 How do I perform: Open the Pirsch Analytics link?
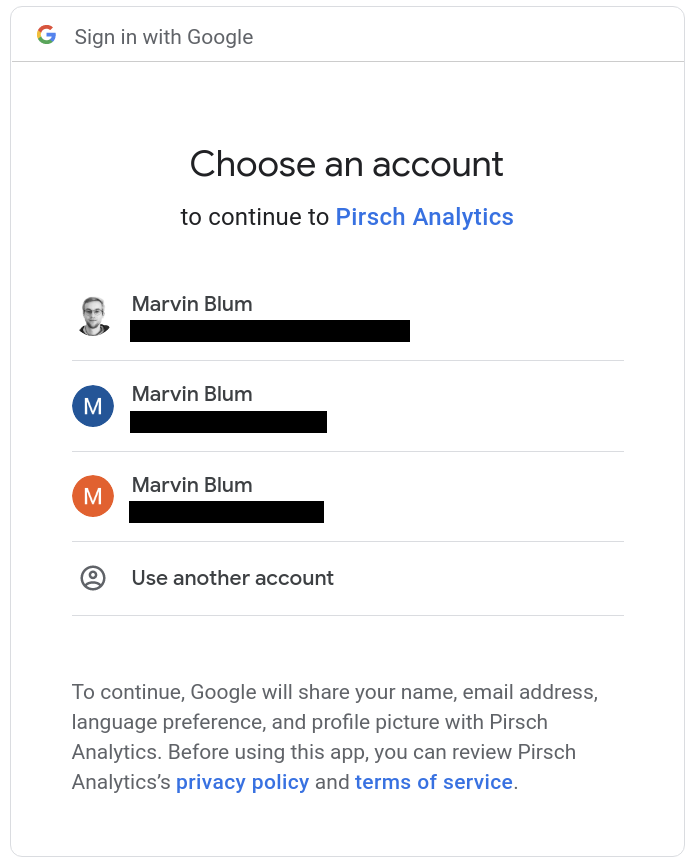[424, 217]
